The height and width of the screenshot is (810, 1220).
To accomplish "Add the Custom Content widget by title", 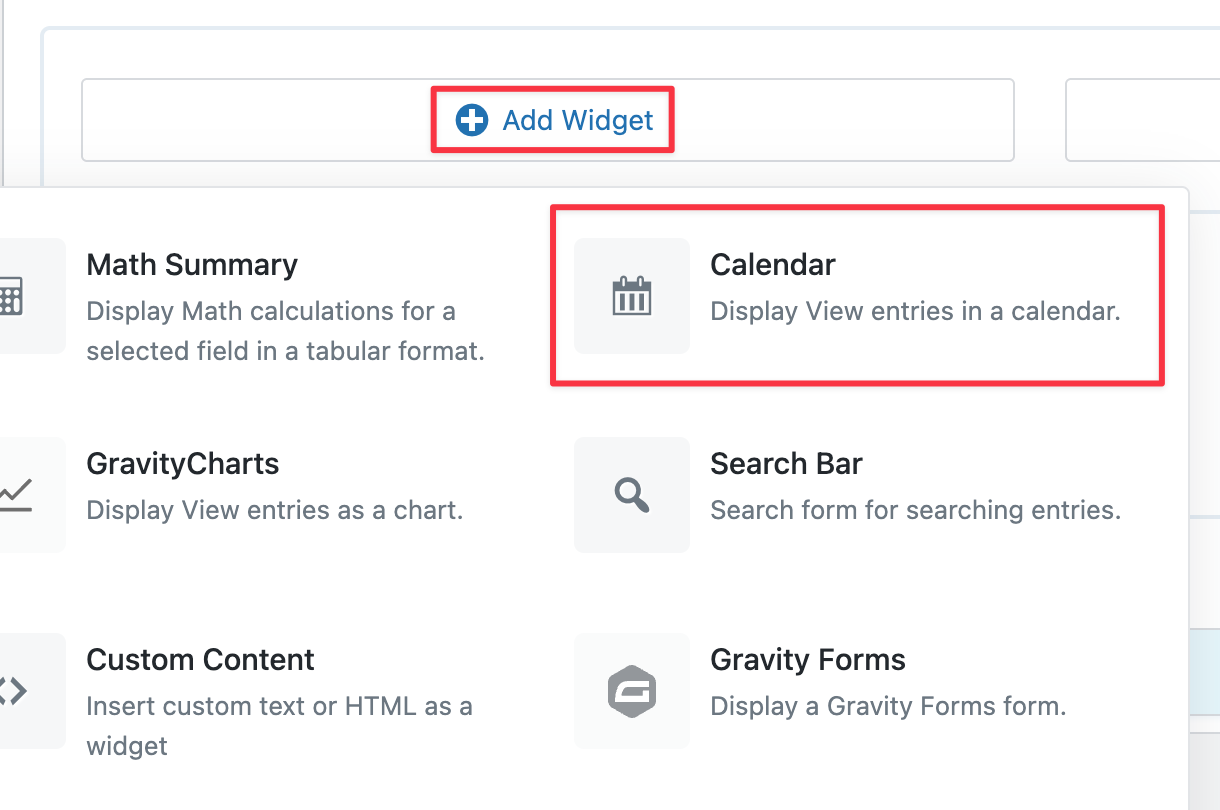I will coord(200,660).
